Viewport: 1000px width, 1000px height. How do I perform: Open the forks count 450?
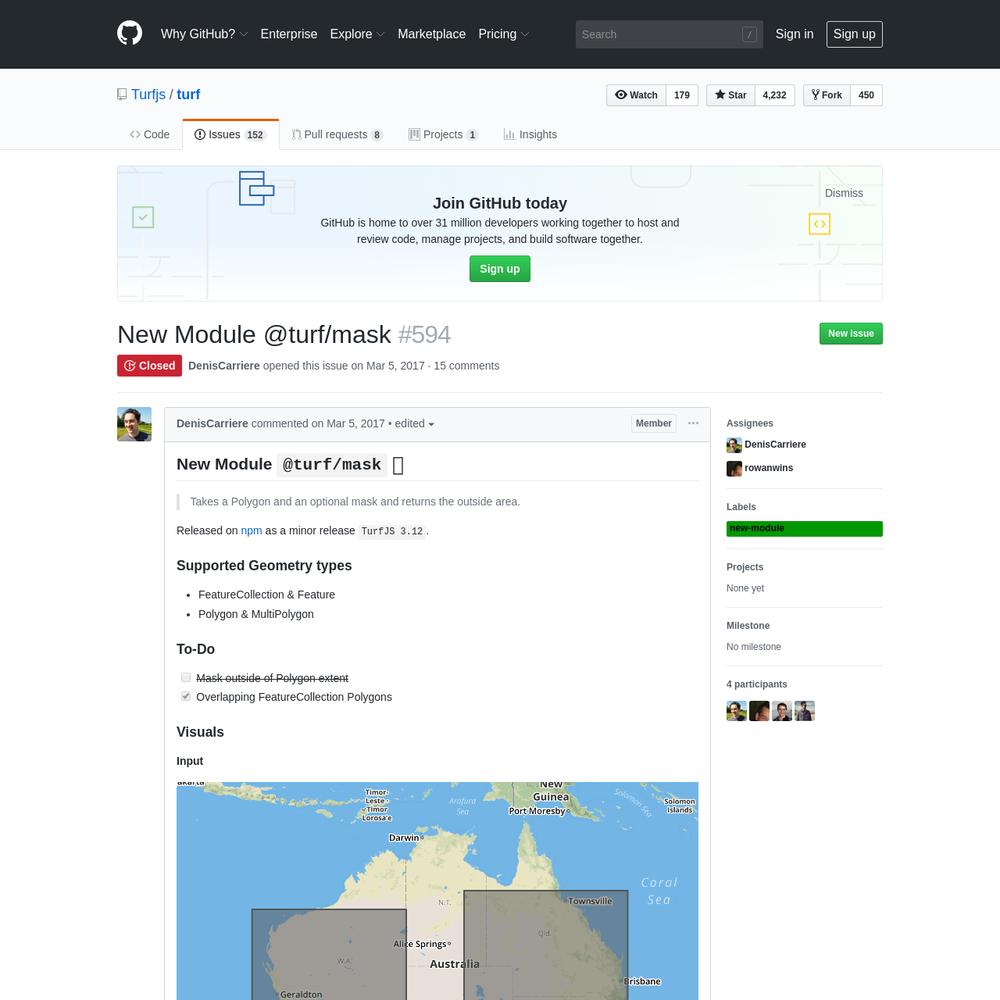(x=866, y=95)
